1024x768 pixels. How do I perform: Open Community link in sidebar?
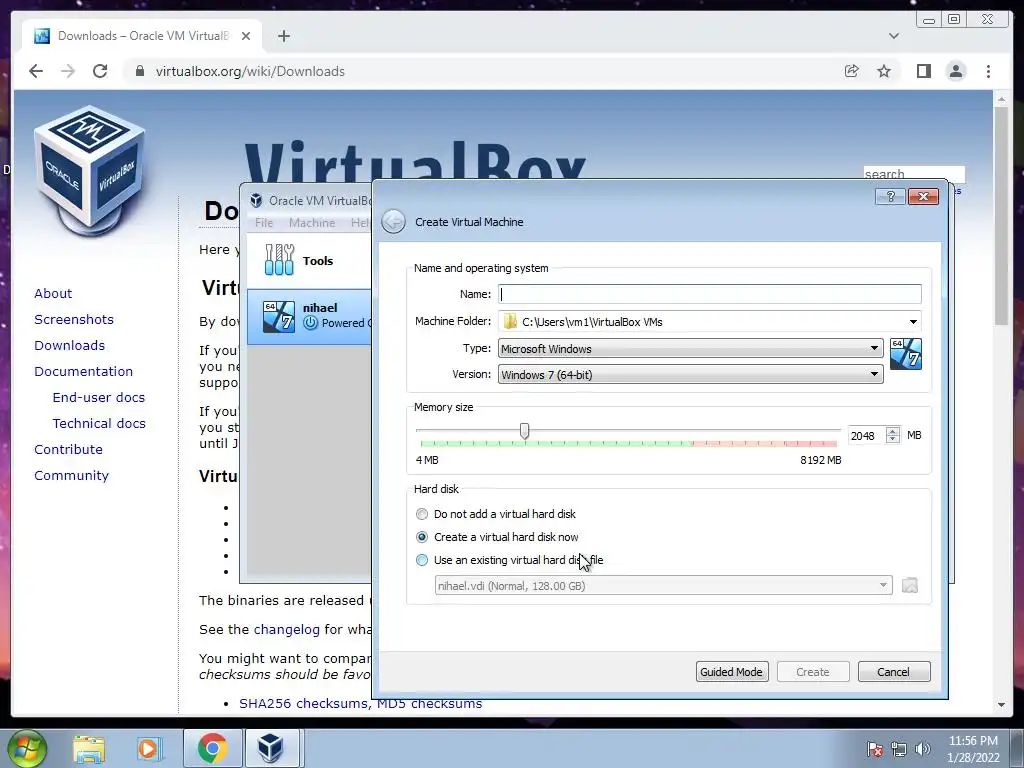(x=71, y=475)
